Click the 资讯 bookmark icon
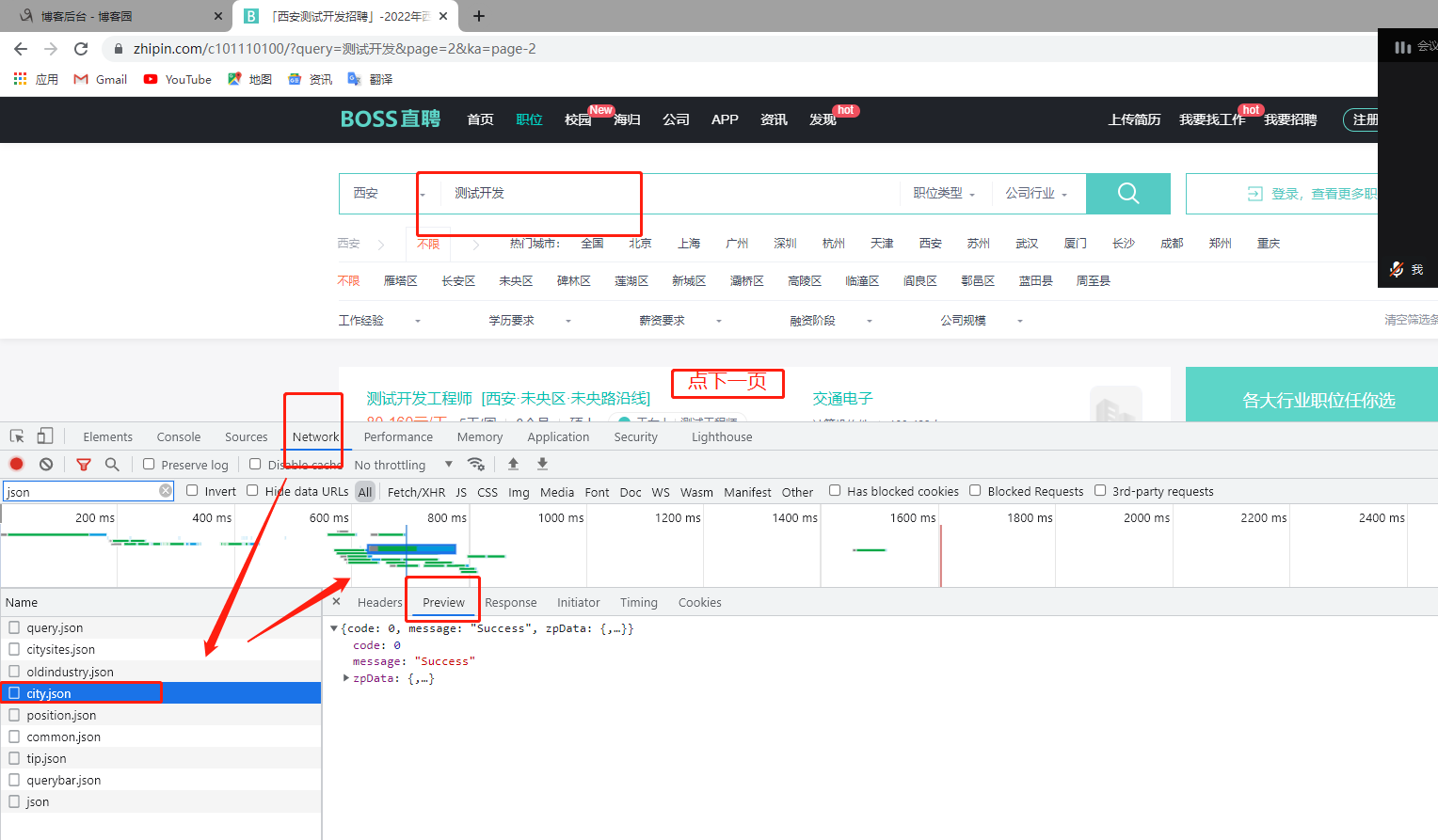This screenshot has height=840, width=1438. coord(295,79)
